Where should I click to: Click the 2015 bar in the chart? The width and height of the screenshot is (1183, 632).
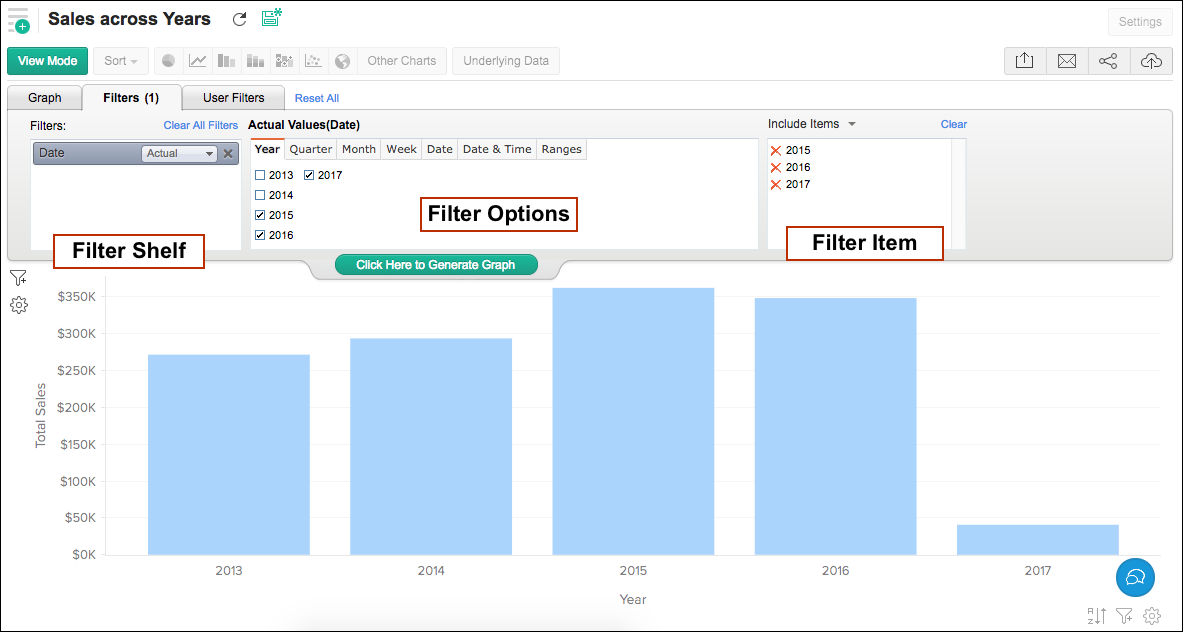(x=633, y=420)
